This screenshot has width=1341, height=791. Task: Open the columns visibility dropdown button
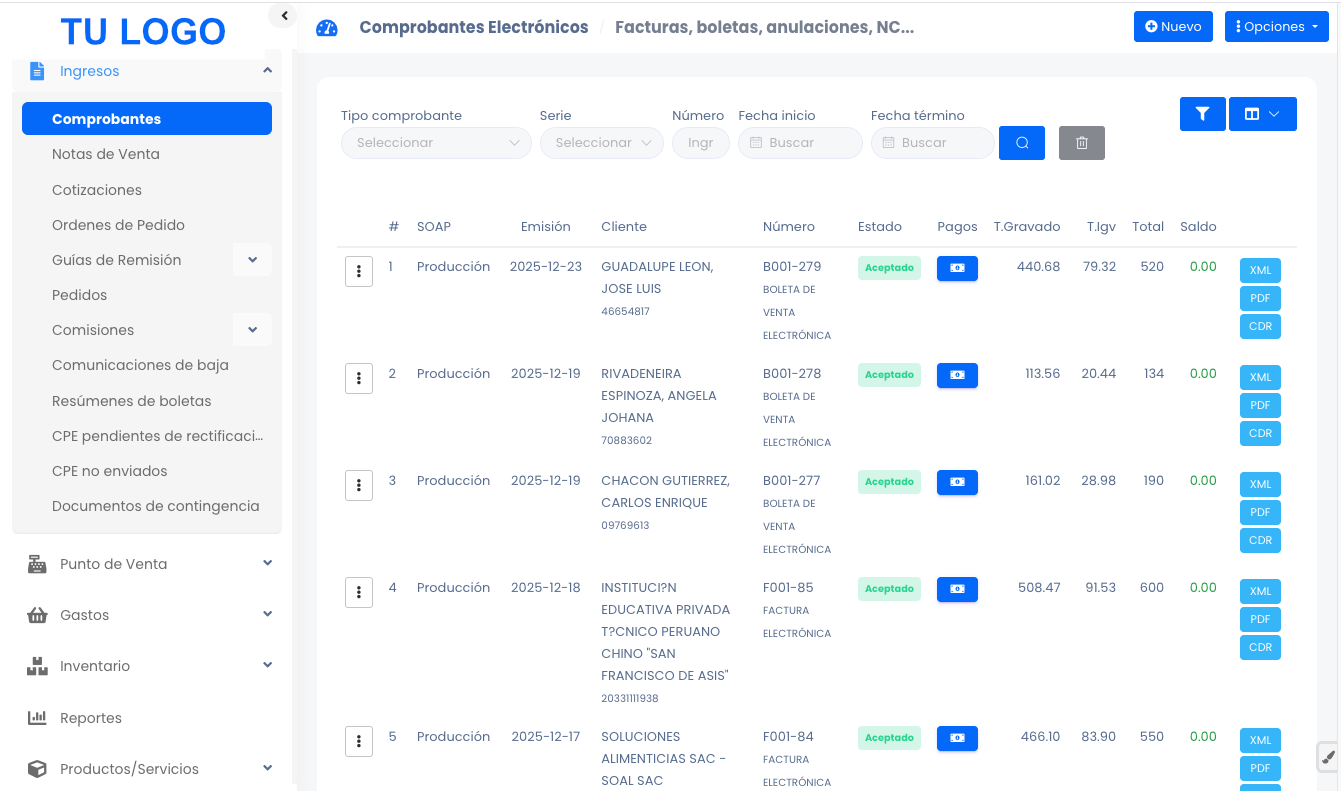point(1262,114)
